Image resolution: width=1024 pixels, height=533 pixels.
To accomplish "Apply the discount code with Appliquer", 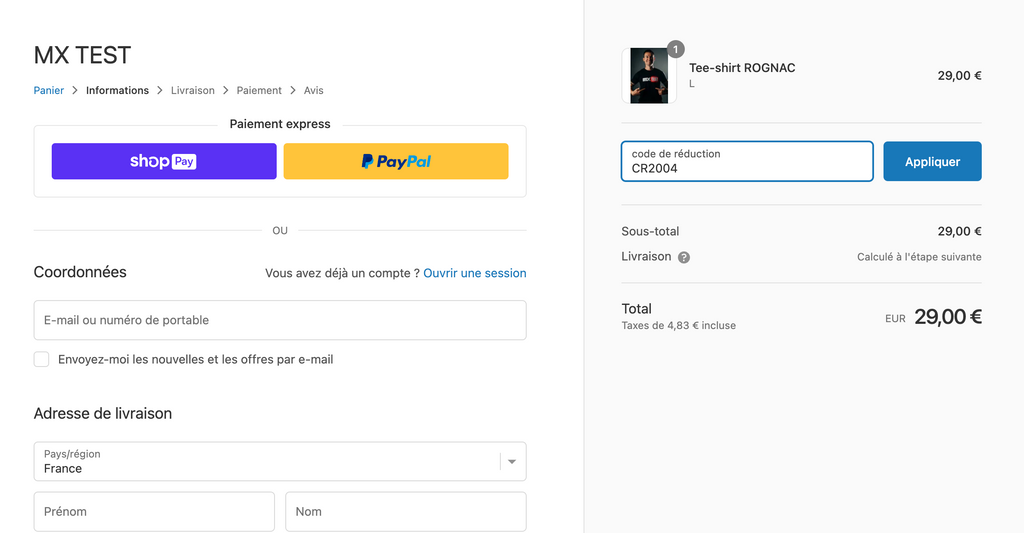I will coord(933,161).
